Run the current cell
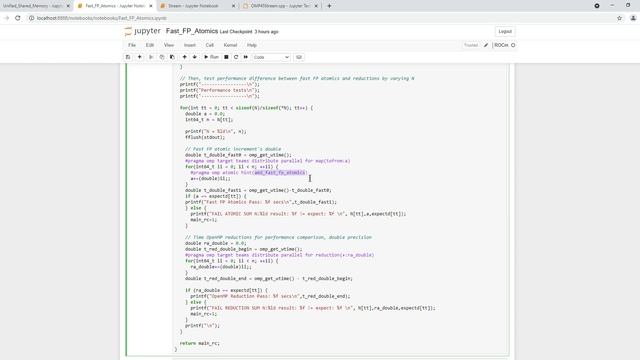 pyautogui.click(x=211, y=57)
